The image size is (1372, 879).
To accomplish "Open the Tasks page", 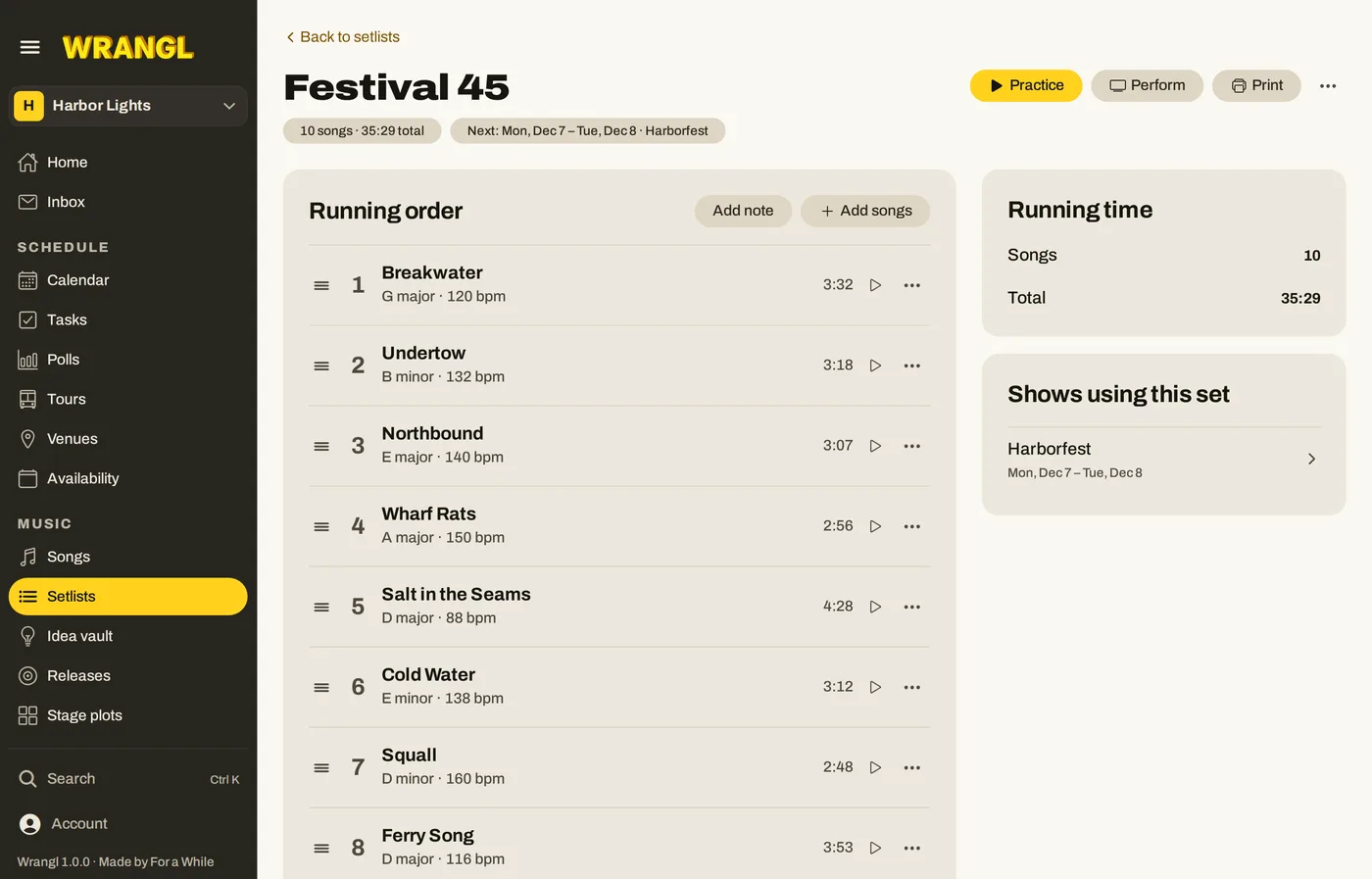I will coord(128,320).
